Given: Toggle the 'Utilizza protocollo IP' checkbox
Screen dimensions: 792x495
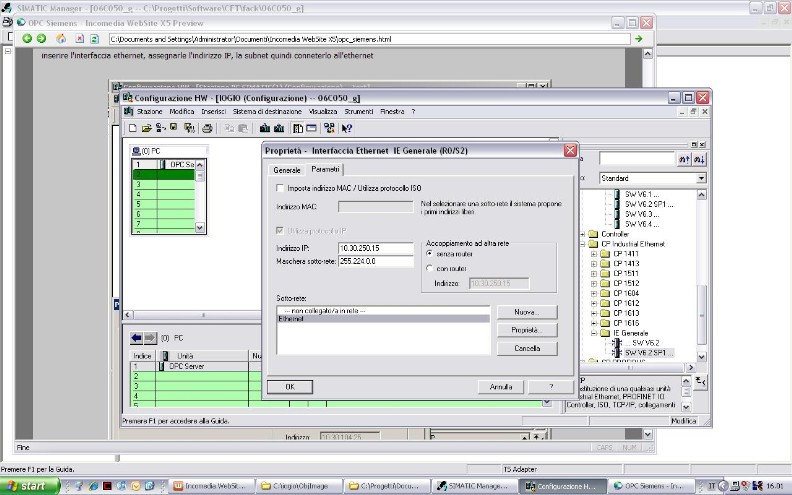Looking at the screenshot, I should click(280, 231).
